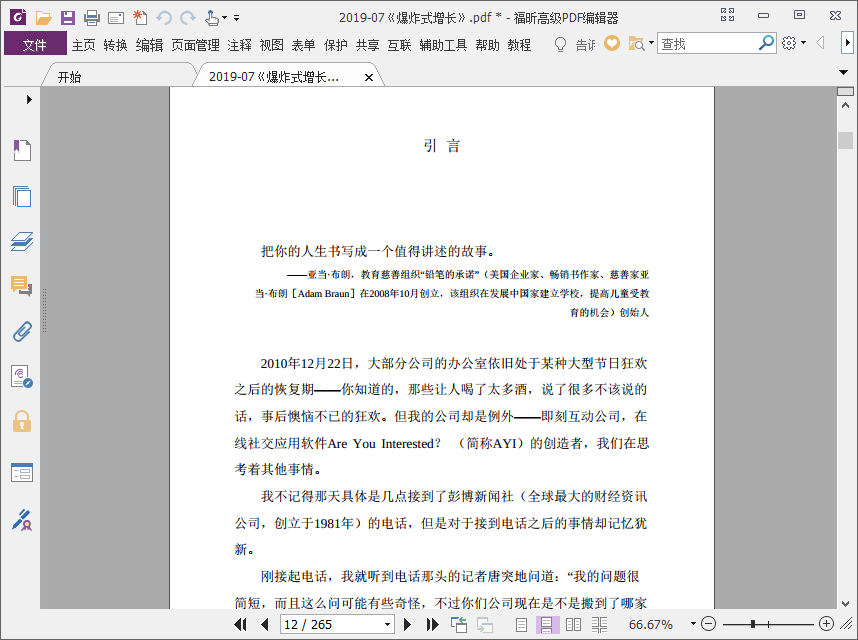
Task: Open the digital signatures panel
Action: click(x=22, y=377)
